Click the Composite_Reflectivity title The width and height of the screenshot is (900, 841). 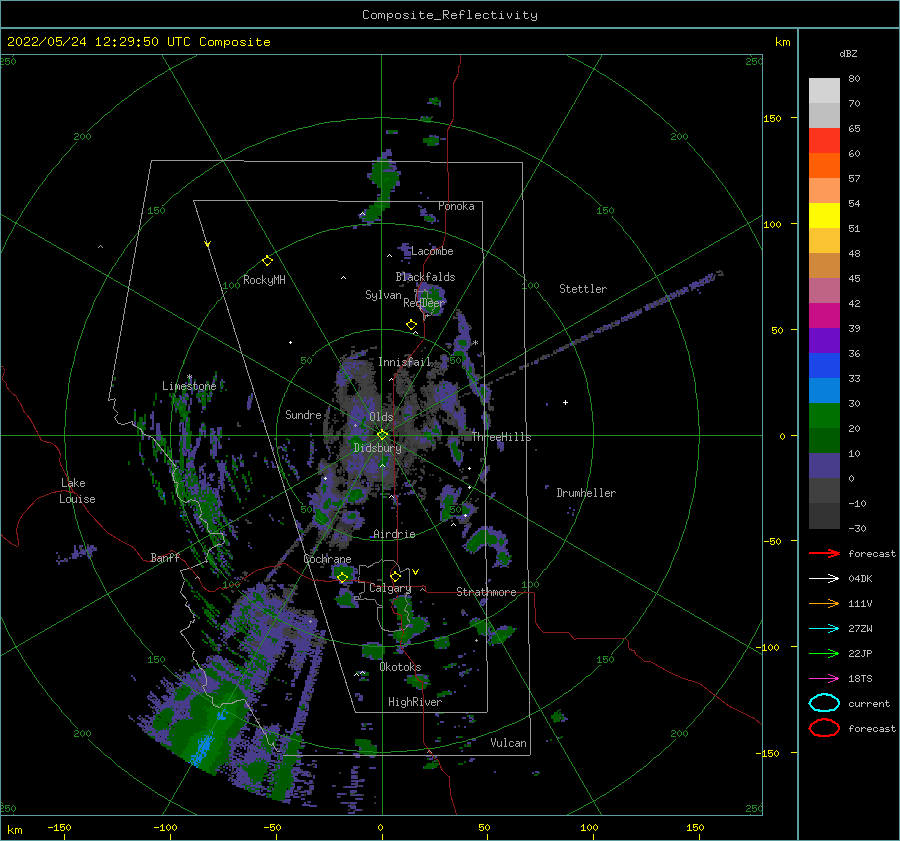[x=450, y=15]
